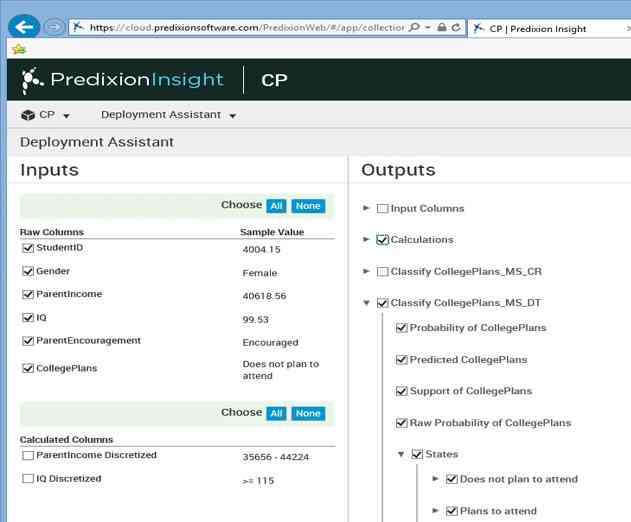This screenshot has width=631, height=522.
Task: Click the Raw Columns header
Action: point(52,232)
